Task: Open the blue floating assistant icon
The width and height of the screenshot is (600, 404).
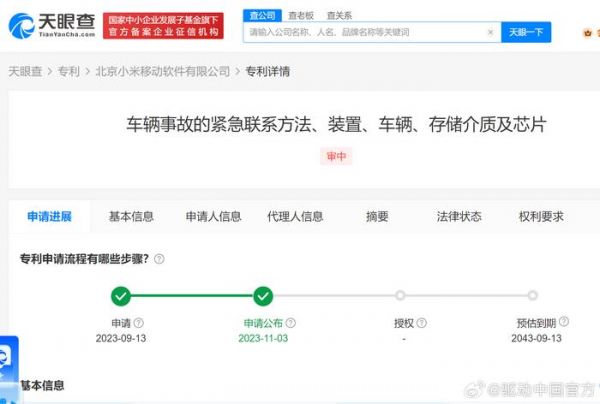Action: pyautogui.click(x=8, y=357)
